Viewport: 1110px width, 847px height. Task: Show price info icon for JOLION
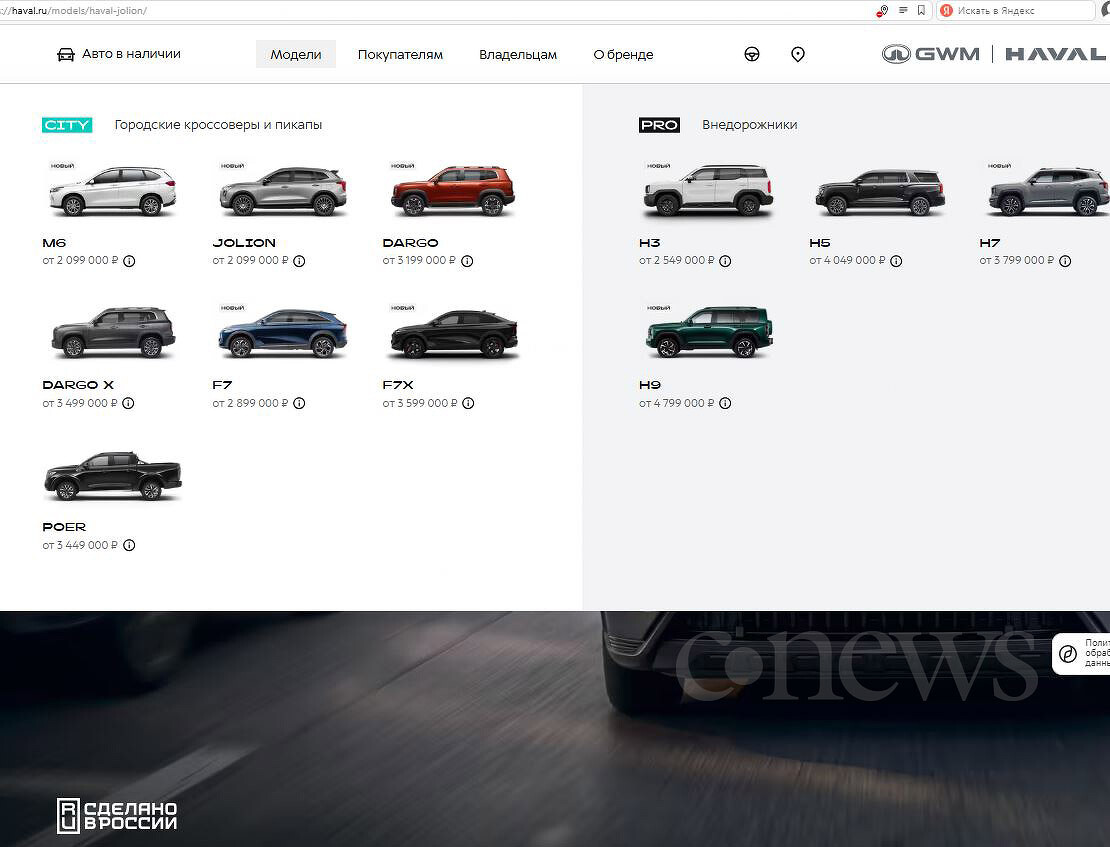[299, 261]
